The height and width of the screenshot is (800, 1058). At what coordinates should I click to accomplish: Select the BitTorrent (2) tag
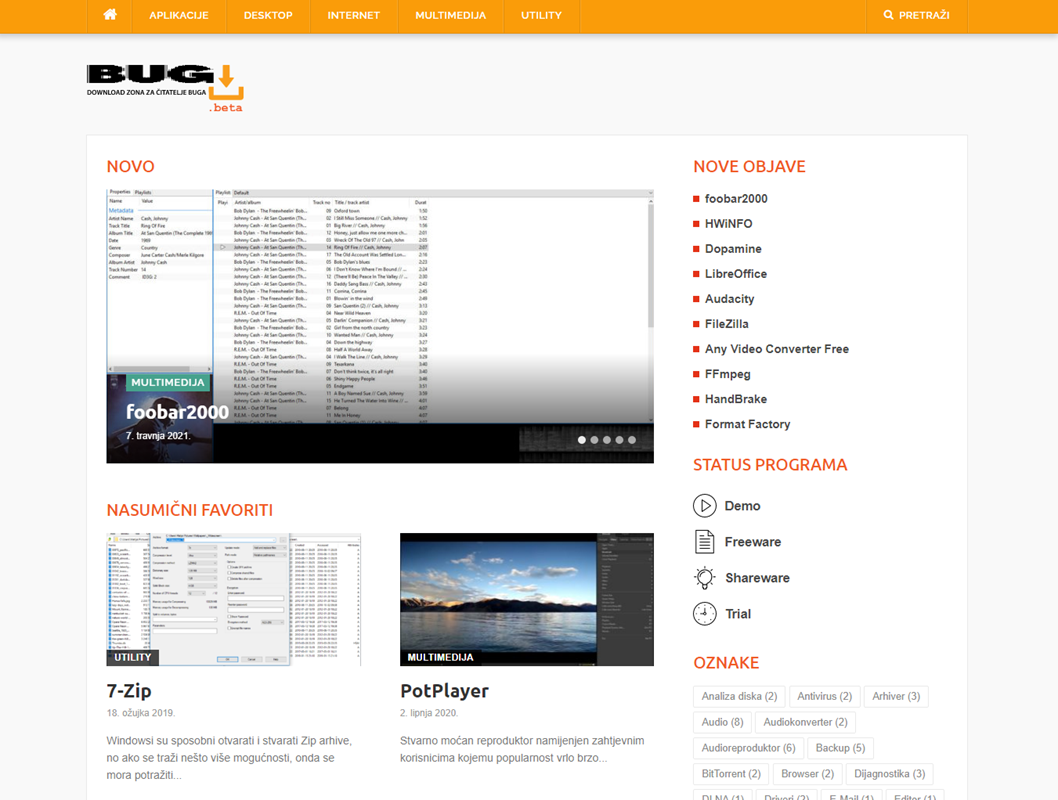click(x=731, y=774)
